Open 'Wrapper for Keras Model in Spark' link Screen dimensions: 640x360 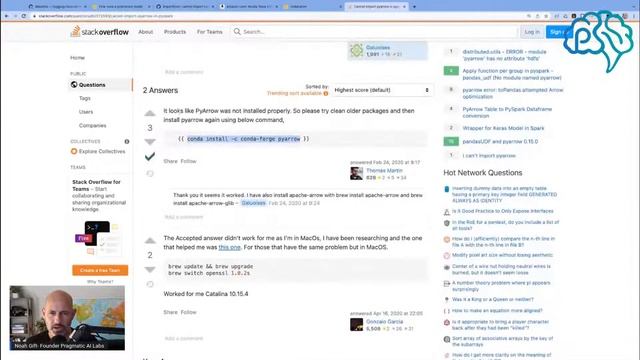click(503, 128)
